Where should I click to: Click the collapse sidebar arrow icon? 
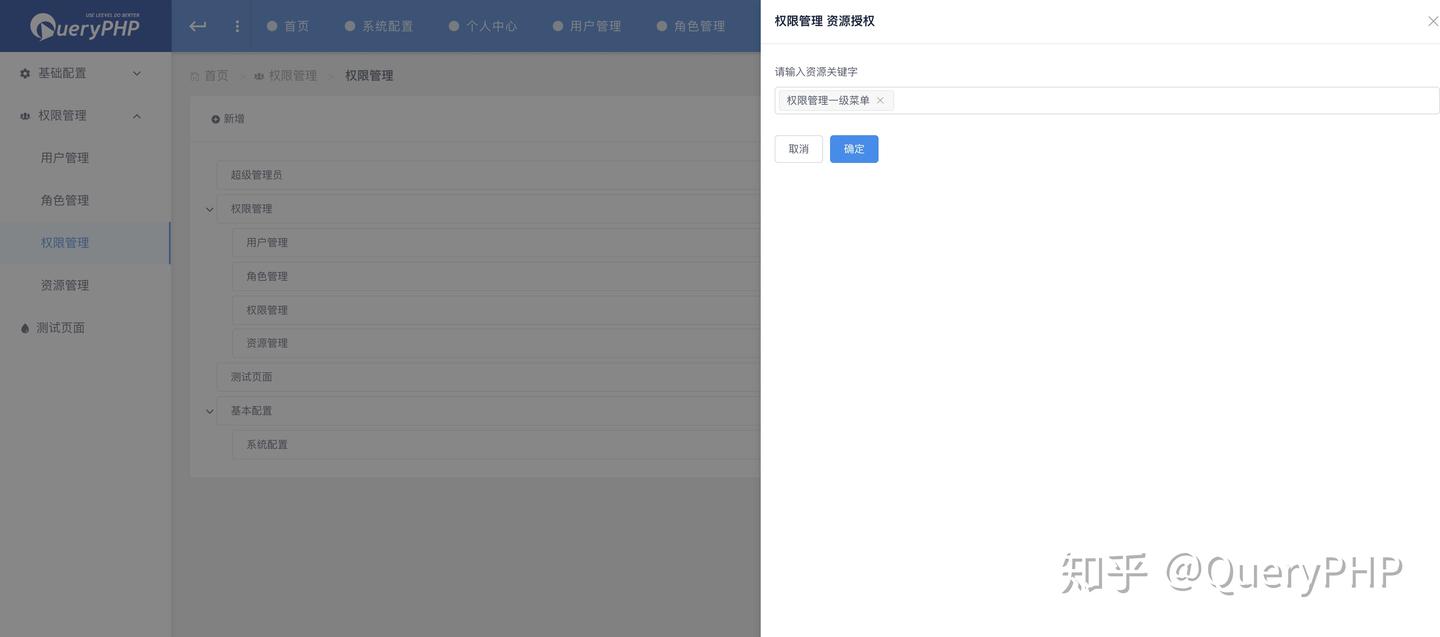pos(198,26)
